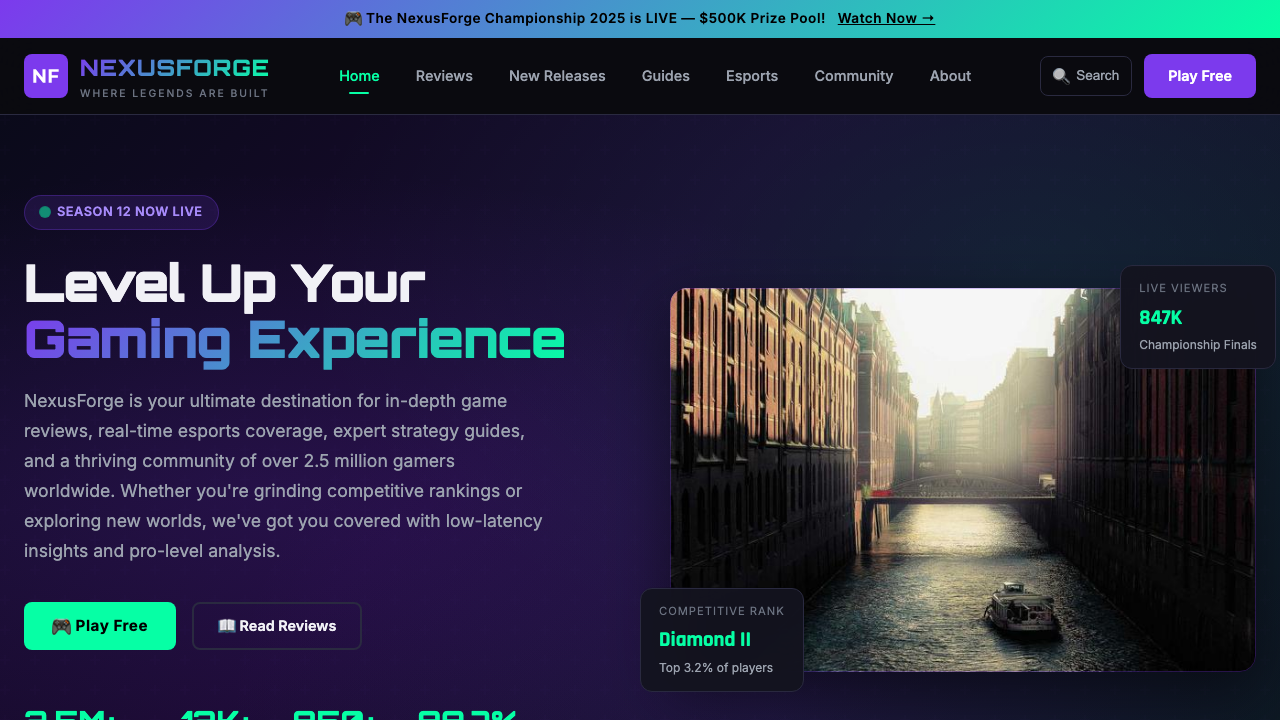
Task: Expand the Guides section
Action: 665,76
